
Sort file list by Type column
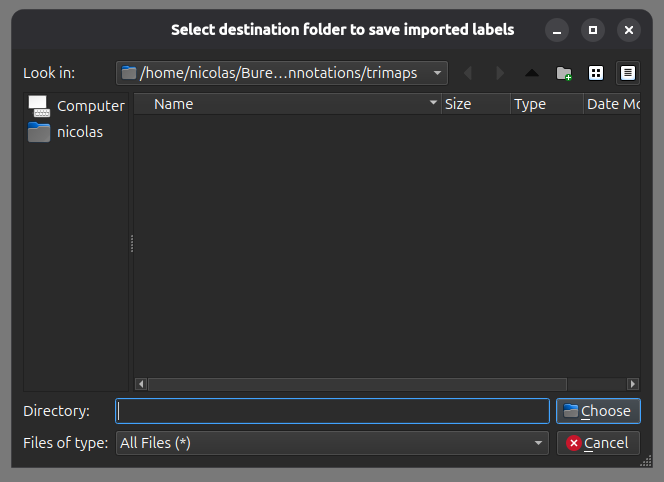(547, 104)
